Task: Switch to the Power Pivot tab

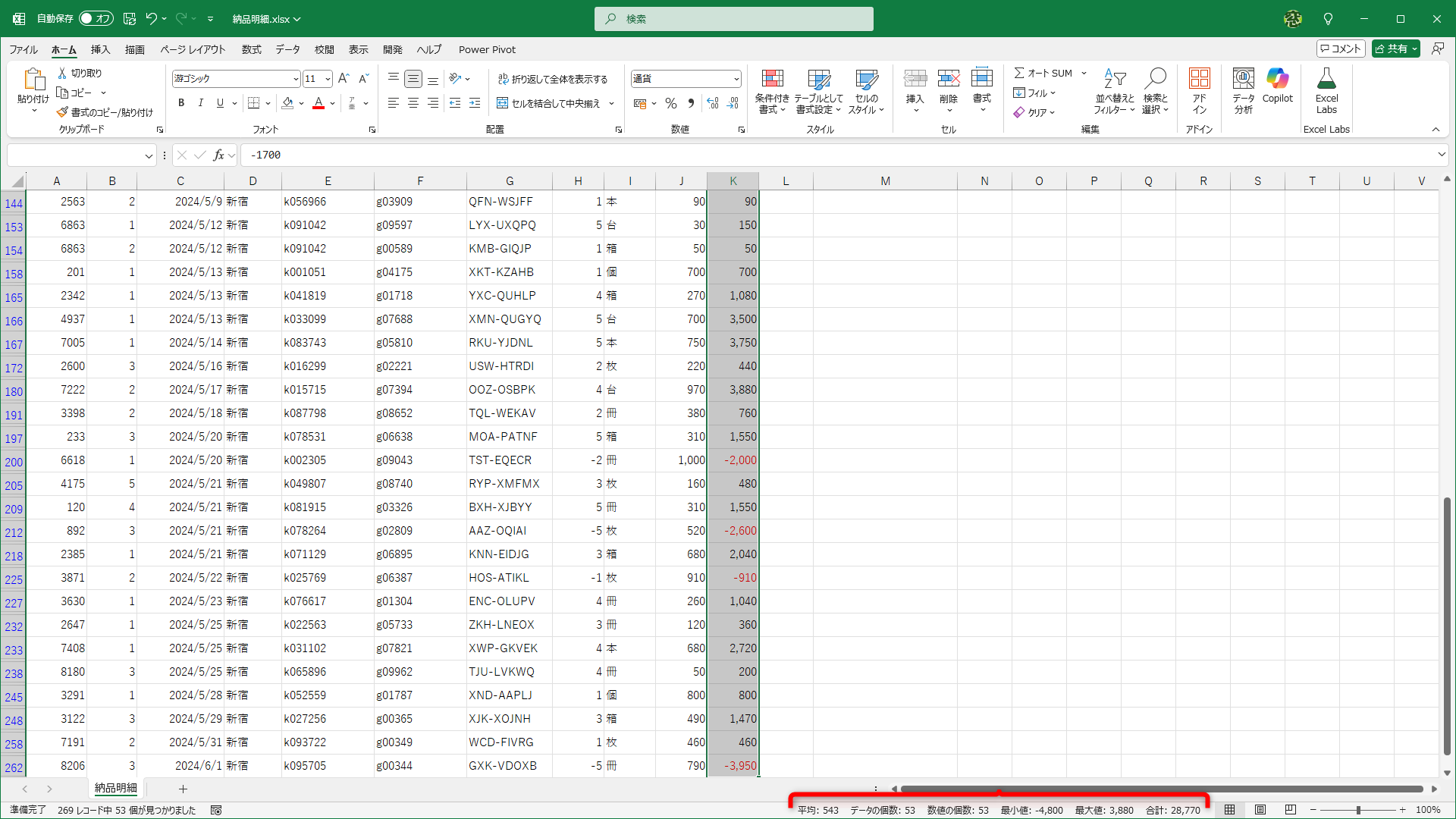Action: coord(487,49)
